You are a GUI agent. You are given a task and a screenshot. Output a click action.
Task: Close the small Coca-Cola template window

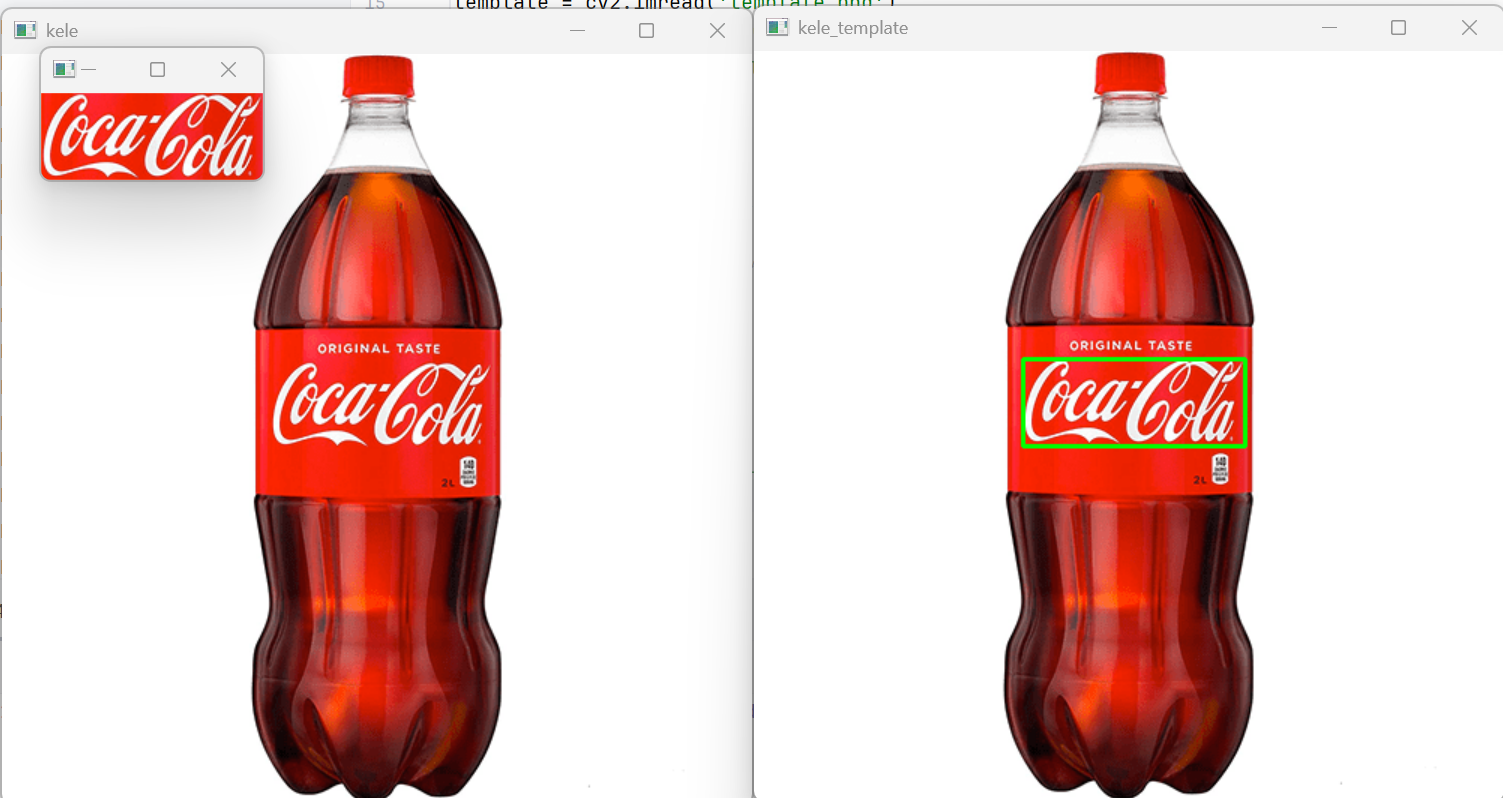pos(228,69)
